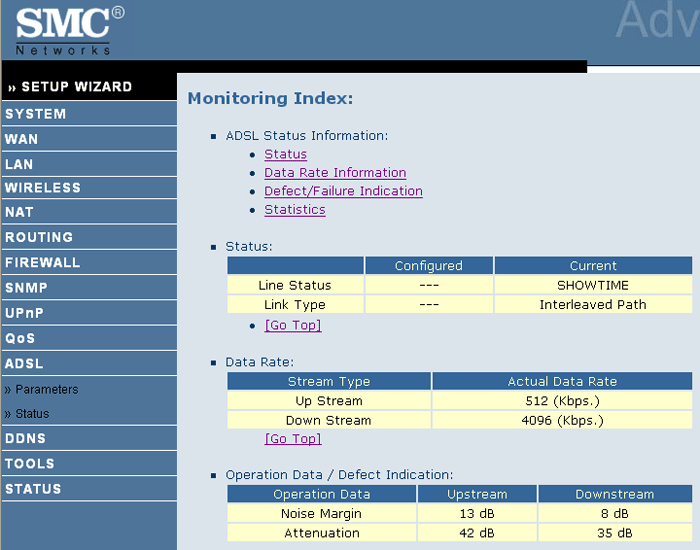The image size is (700, 550).
Task: Click the Operation Data column header
Action: (x=322, y=494)
